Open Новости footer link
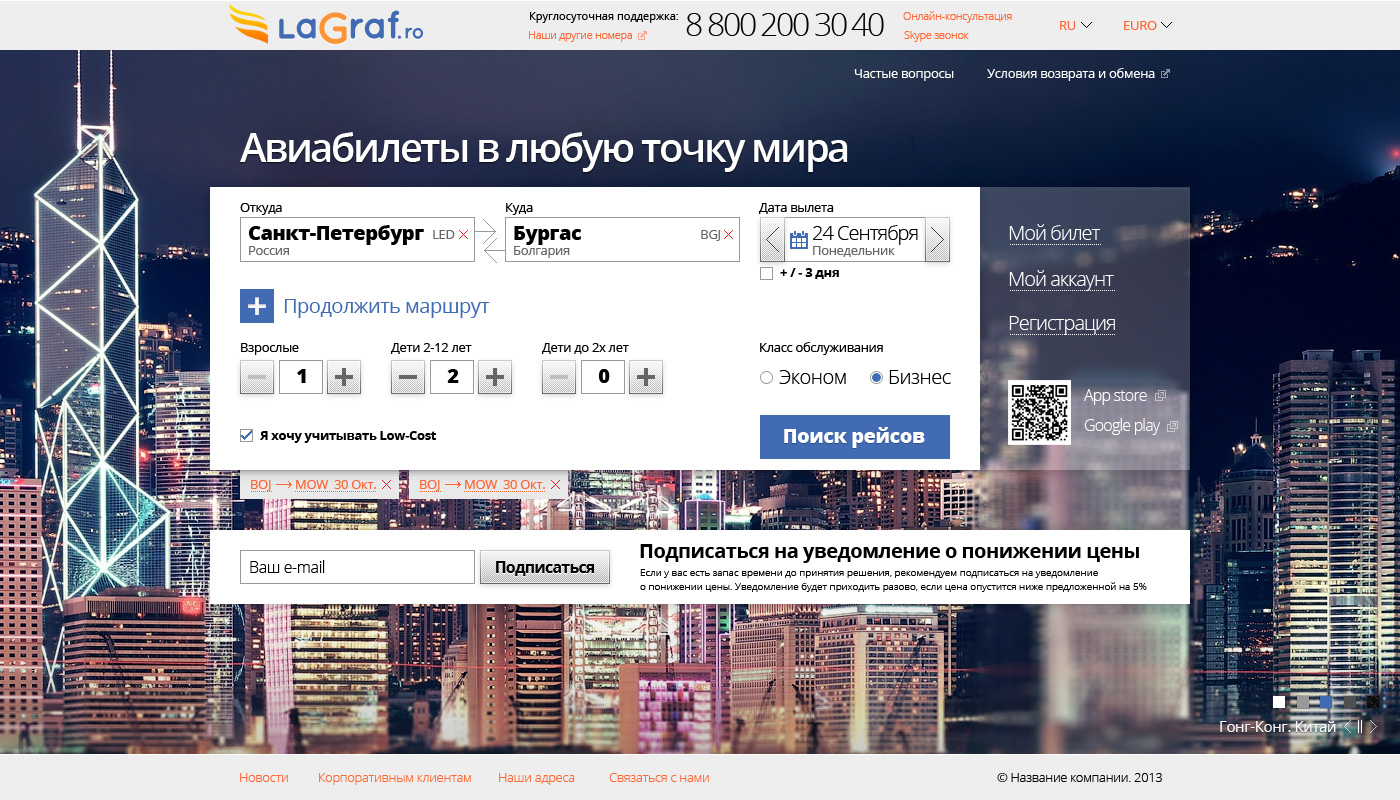The width and height of the screenshot is (1400, 800). click(263, 777)
